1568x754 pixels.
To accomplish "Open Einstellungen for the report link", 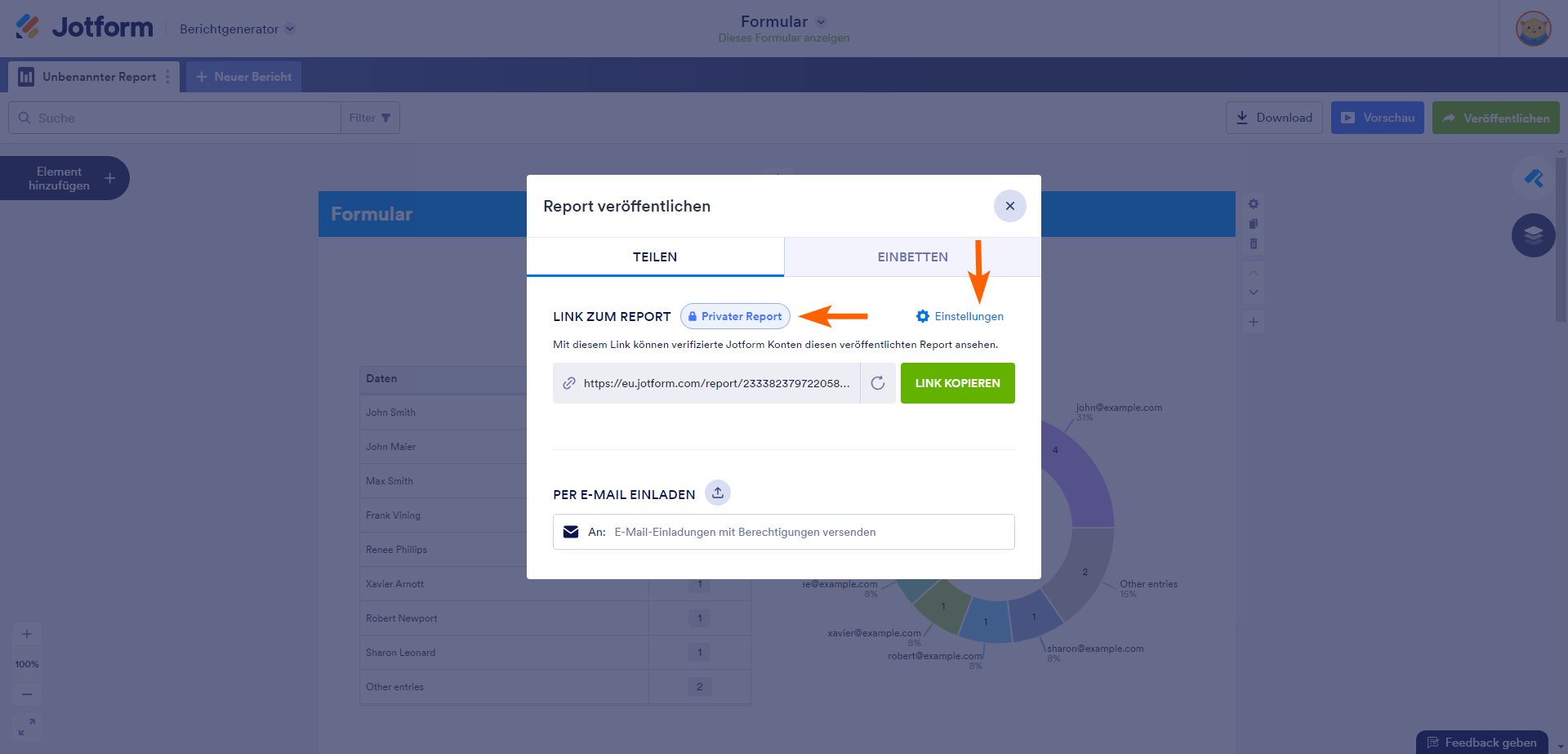I will click(x=960, y=316).
